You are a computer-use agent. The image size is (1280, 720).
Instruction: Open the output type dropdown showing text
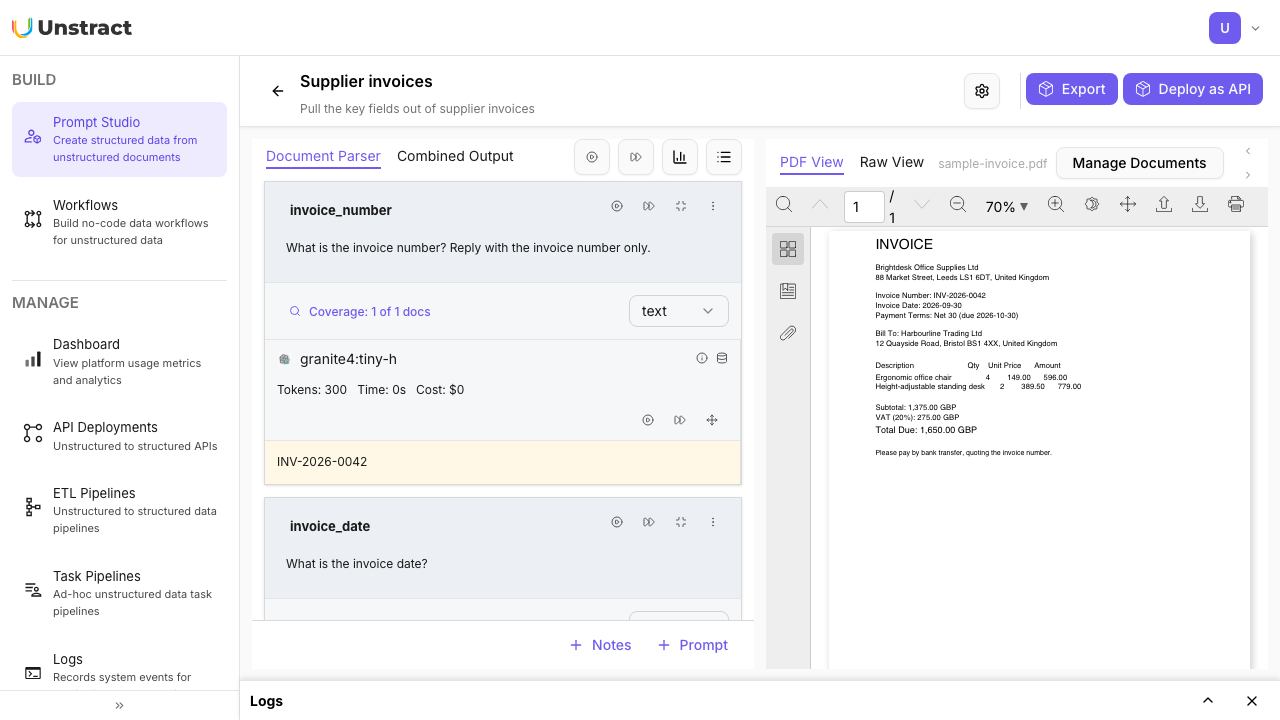coord(679,311)
